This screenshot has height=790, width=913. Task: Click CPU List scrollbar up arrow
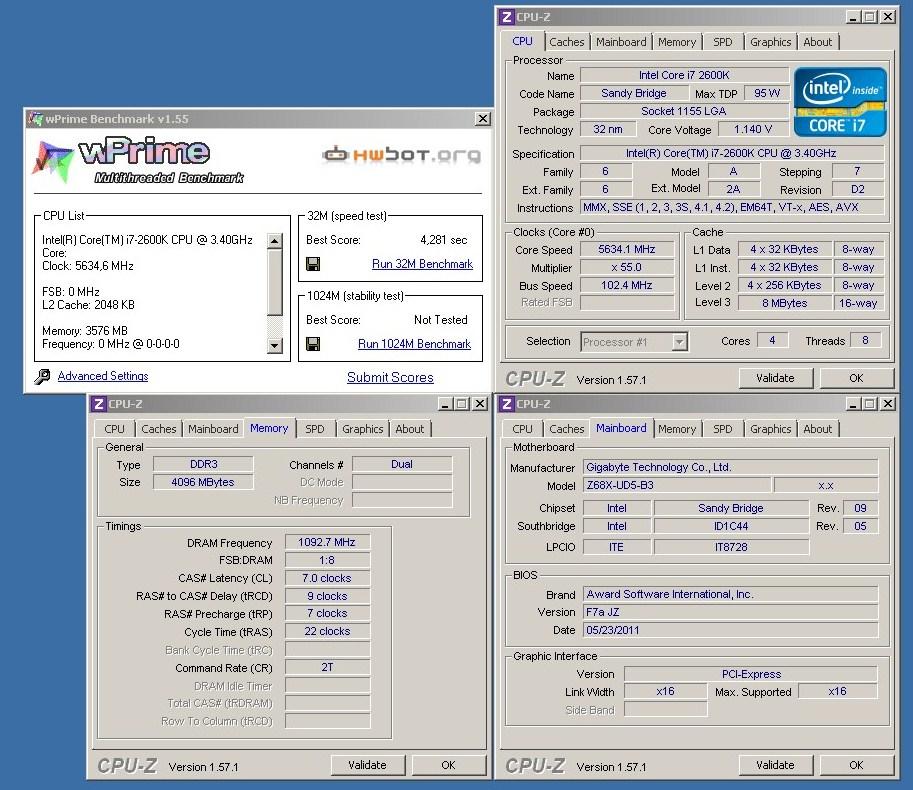tap(274, 240)
